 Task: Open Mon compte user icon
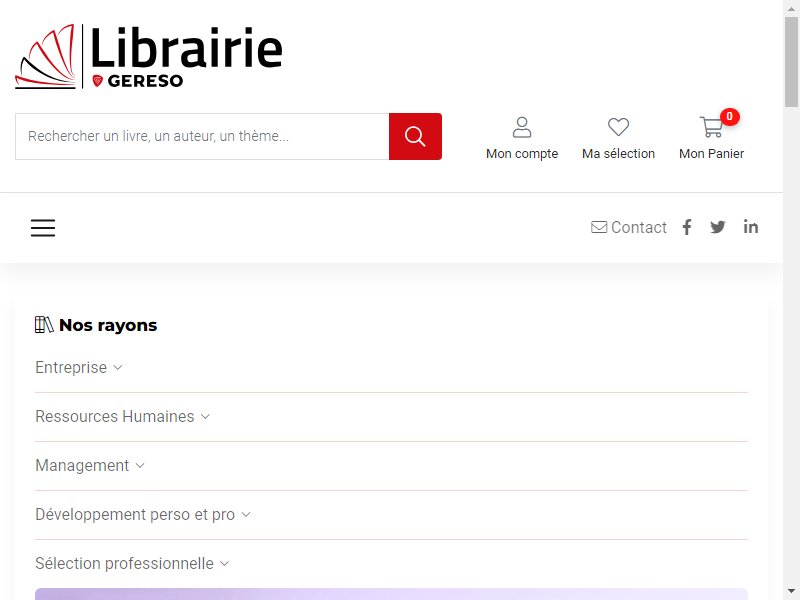(522, 128)
